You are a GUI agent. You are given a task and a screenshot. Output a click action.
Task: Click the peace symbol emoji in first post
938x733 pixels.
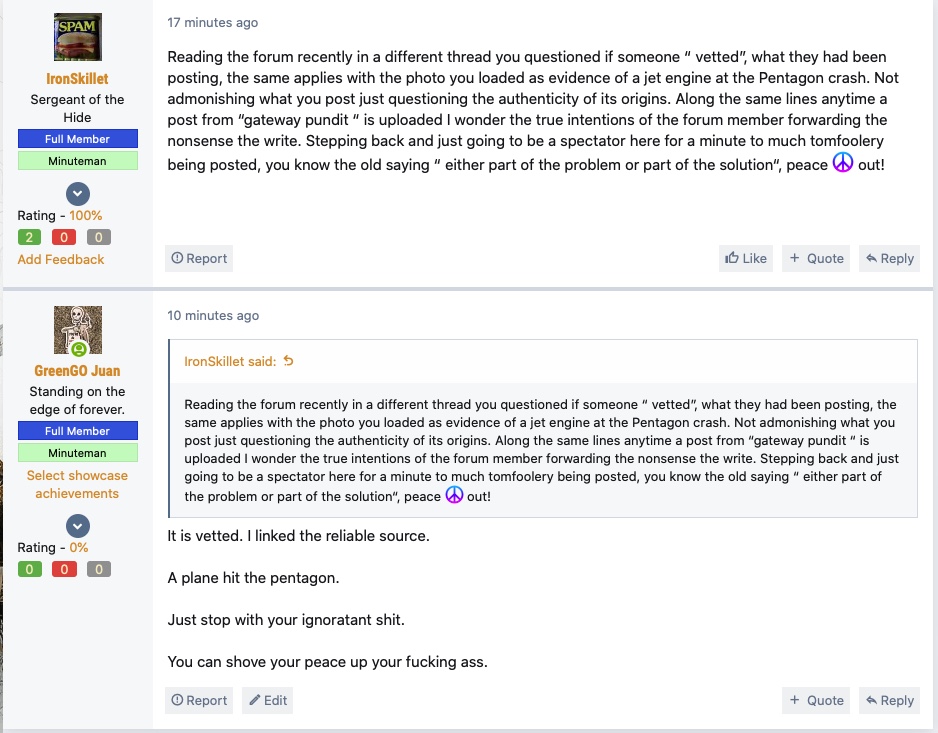pos(843,162)
